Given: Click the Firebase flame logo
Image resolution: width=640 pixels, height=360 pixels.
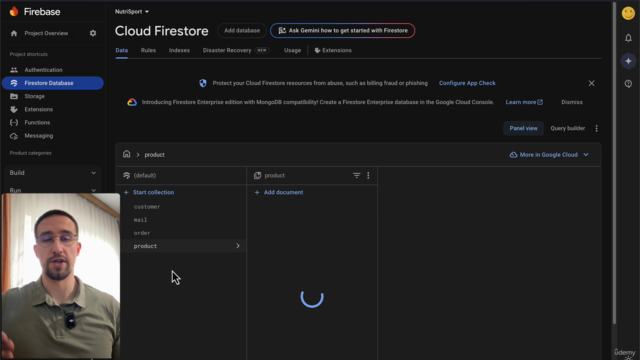Looking at the screenshot, I should point(14,11).
